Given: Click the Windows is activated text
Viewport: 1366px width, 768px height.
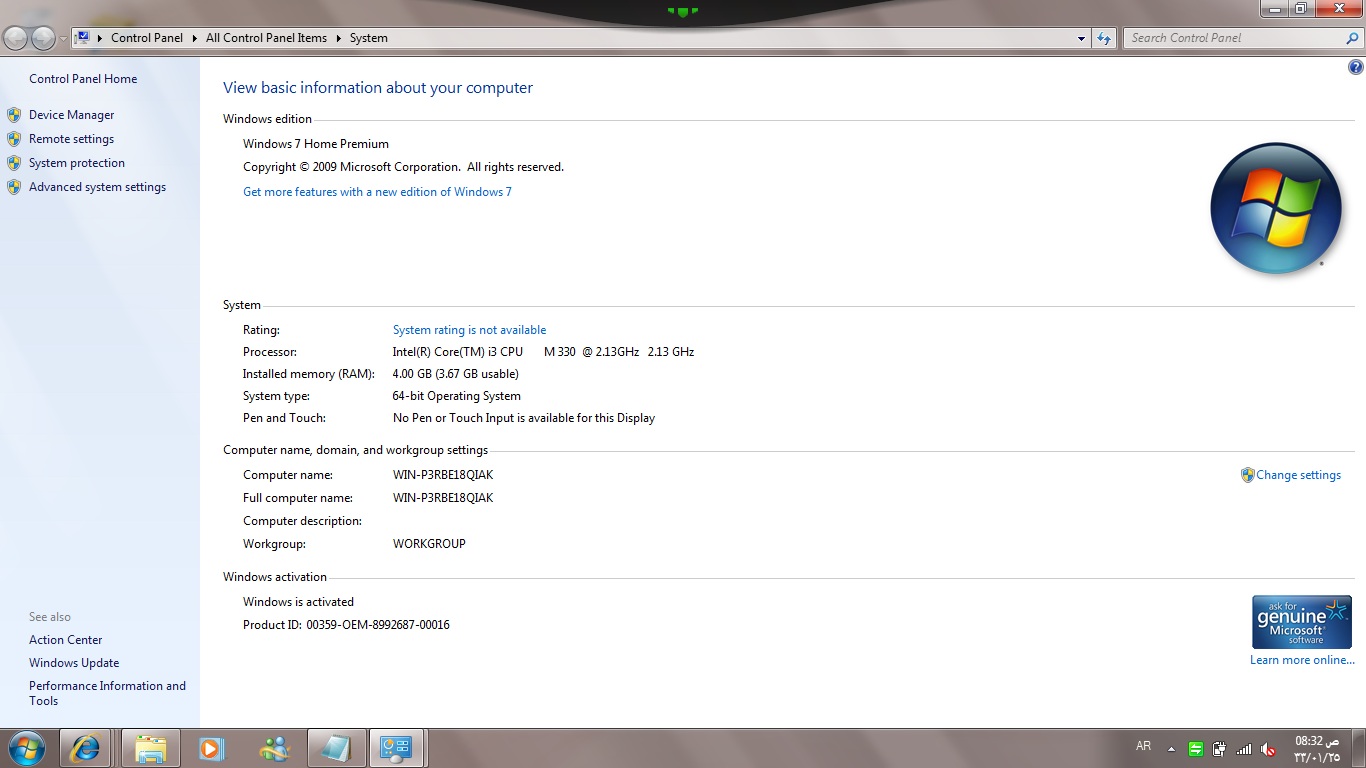Looking at the screenshot, I should pos(298,602).
